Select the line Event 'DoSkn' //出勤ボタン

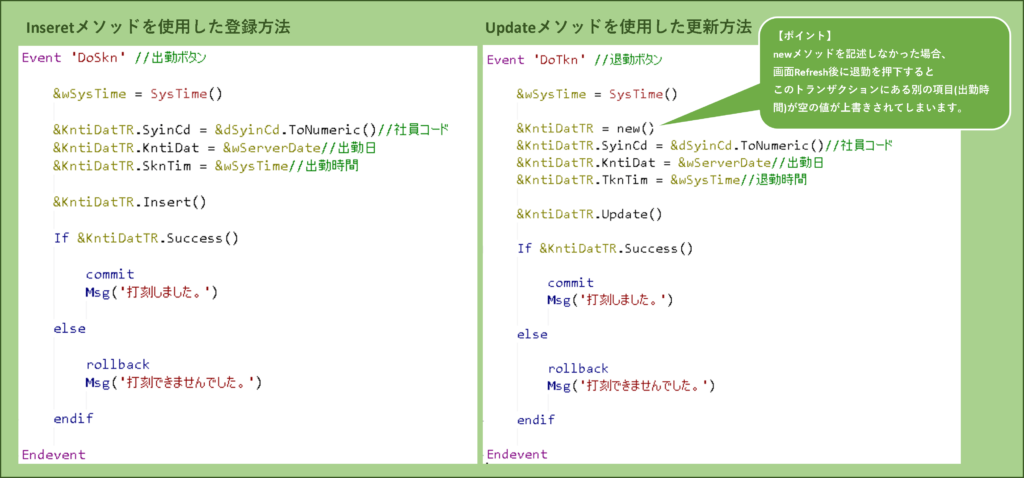[x=114, y=57]
